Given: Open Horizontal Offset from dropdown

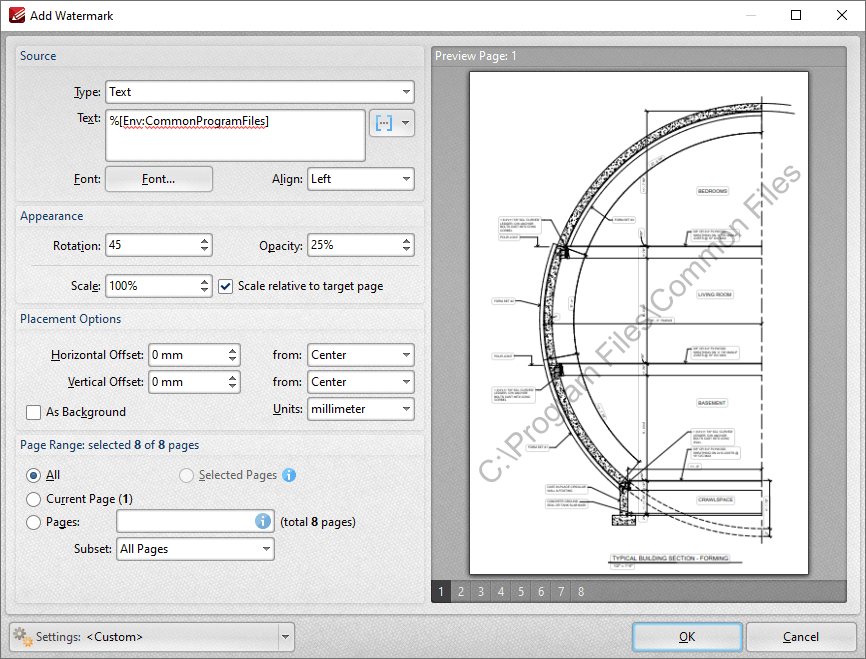Looking at the screenshot, I should pyautogui.click(x=361, y=355).
